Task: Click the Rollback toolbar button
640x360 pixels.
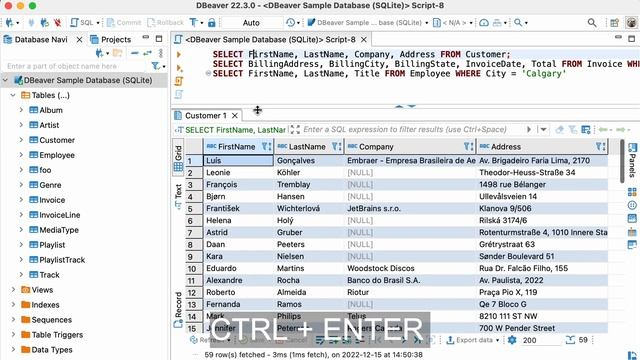Action: pyautogui.click(x=166, y=22)
